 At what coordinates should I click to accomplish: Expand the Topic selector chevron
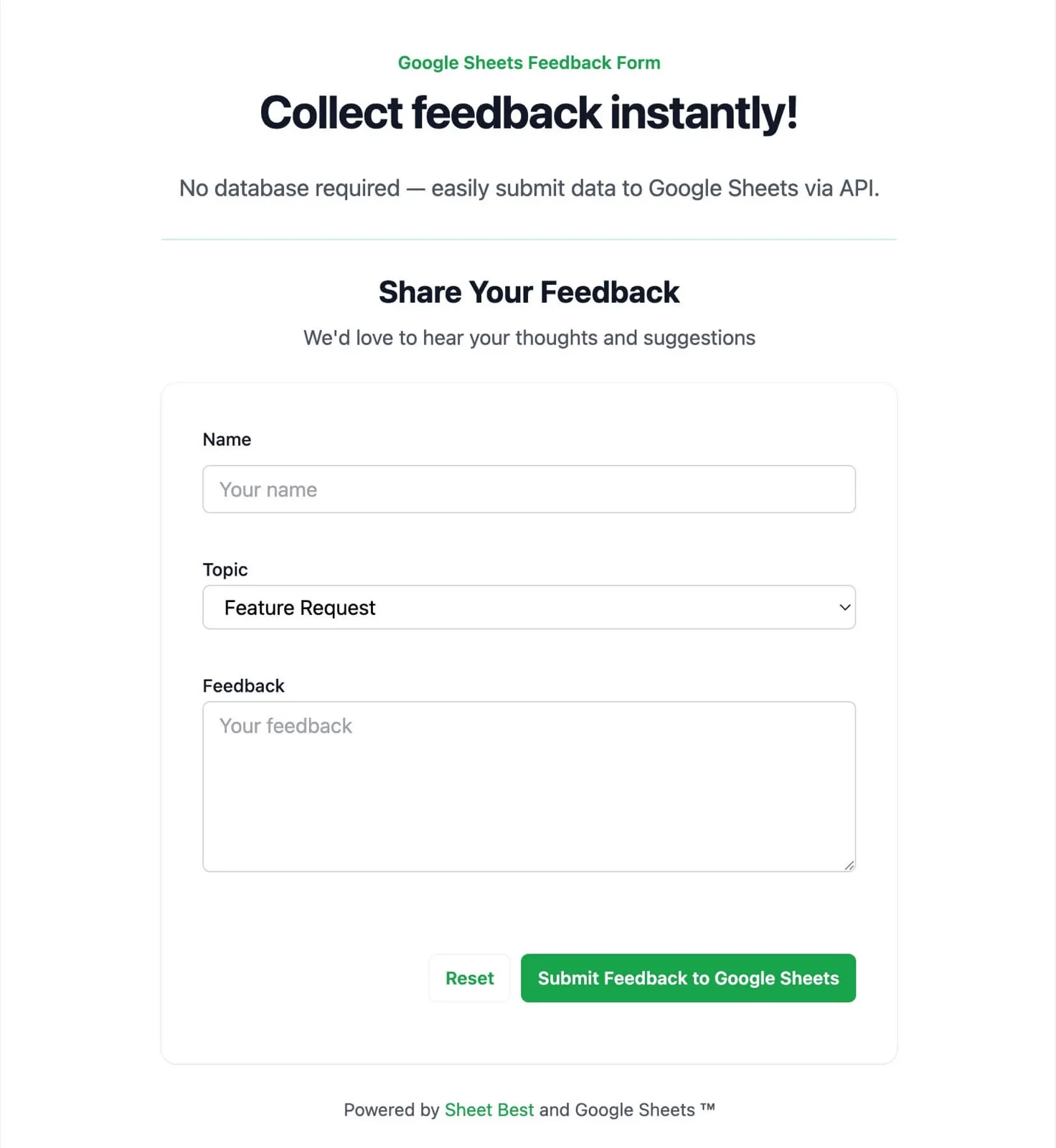[x=844, y=607]
